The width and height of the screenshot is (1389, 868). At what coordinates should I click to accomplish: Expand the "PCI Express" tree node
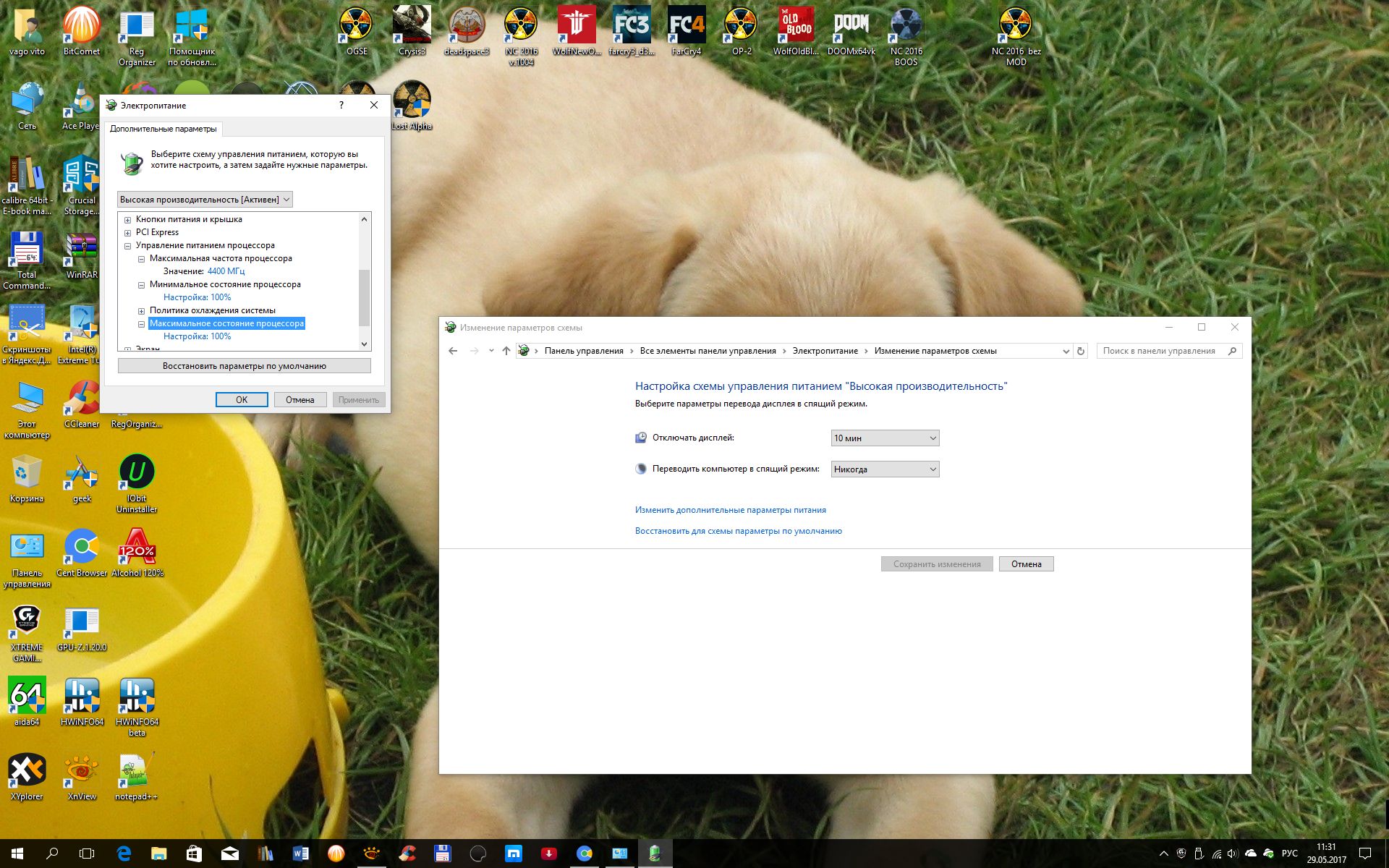pos(128,233)
